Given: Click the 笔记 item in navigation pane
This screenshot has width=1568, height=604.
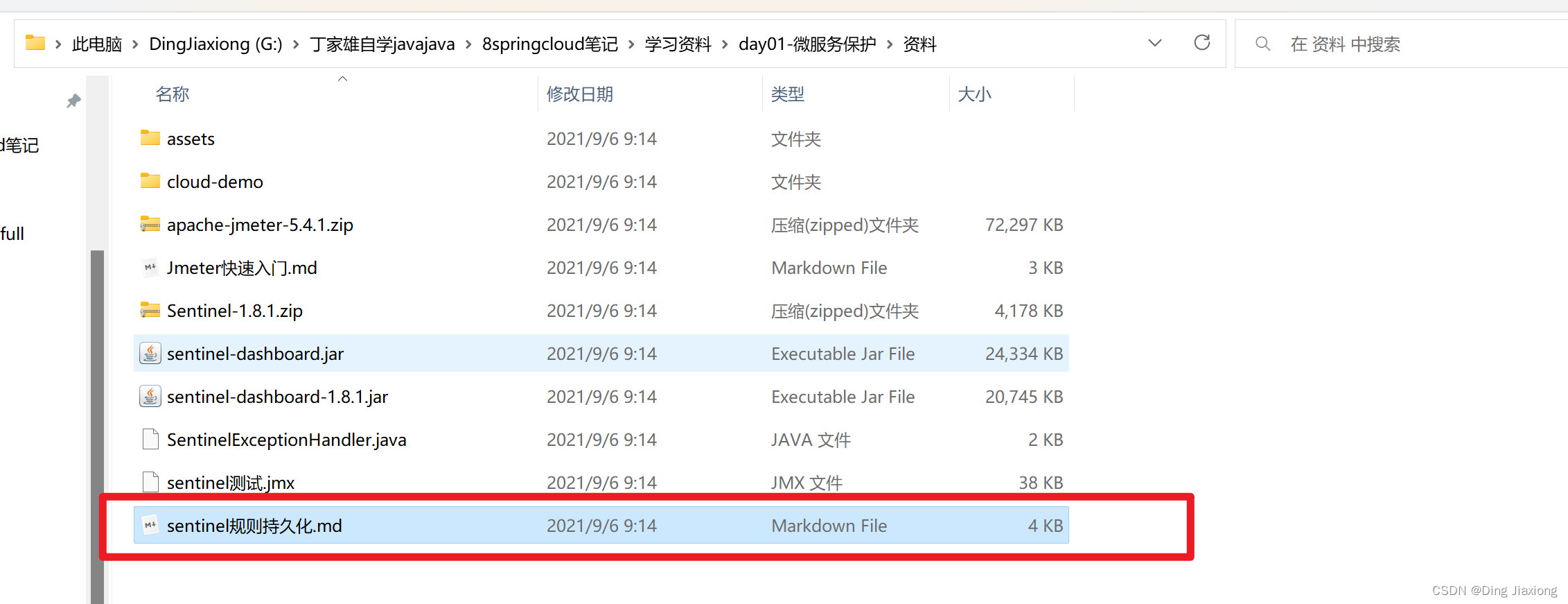Looking at the screenshot, I should (19, 145).
